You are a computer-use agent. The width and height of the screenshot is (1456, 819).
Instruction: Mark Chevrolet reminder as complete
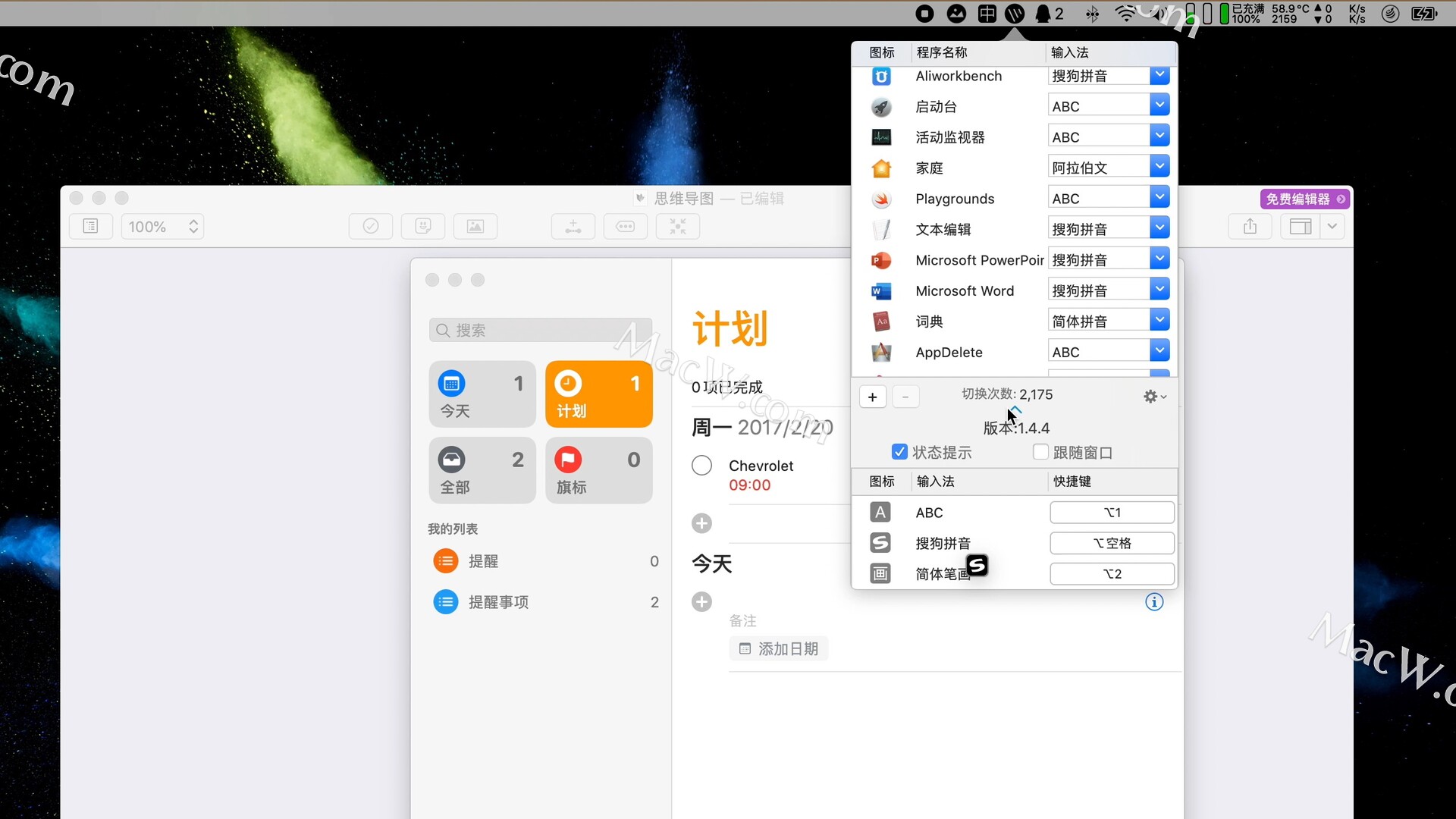pyautogui.click(x=701, y=466)
